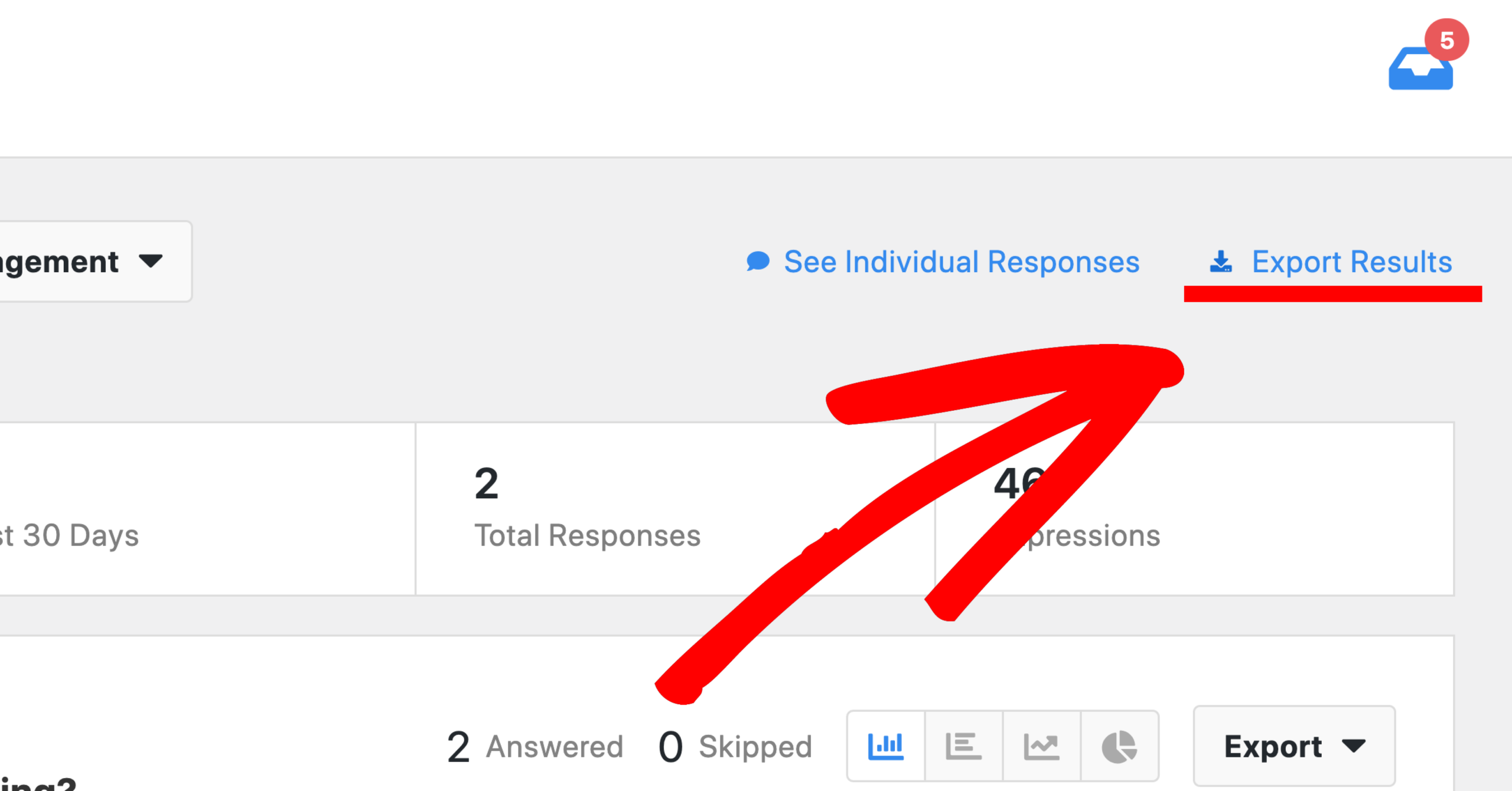1512x791 pixels.
Task: Click the Total Responses number 2
Action: pos(487,484)
